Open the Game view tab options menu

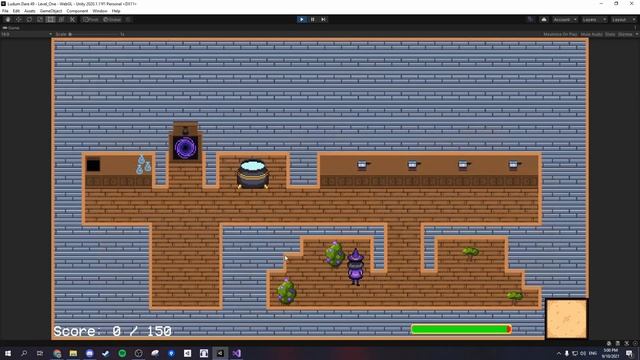tap(636, 28)
